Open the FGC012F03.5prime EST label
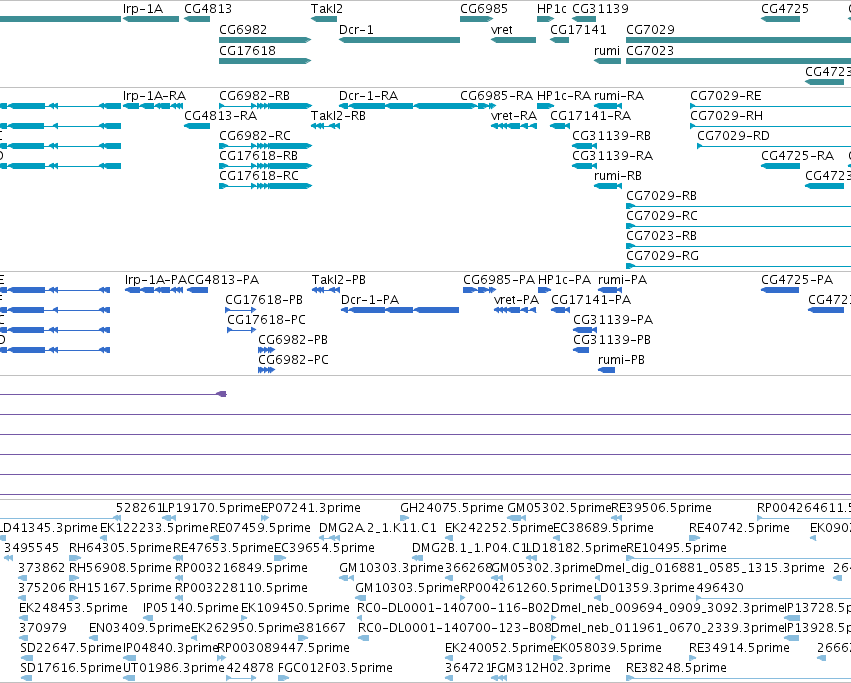851x683 pixels. click(x=335, y=668)
